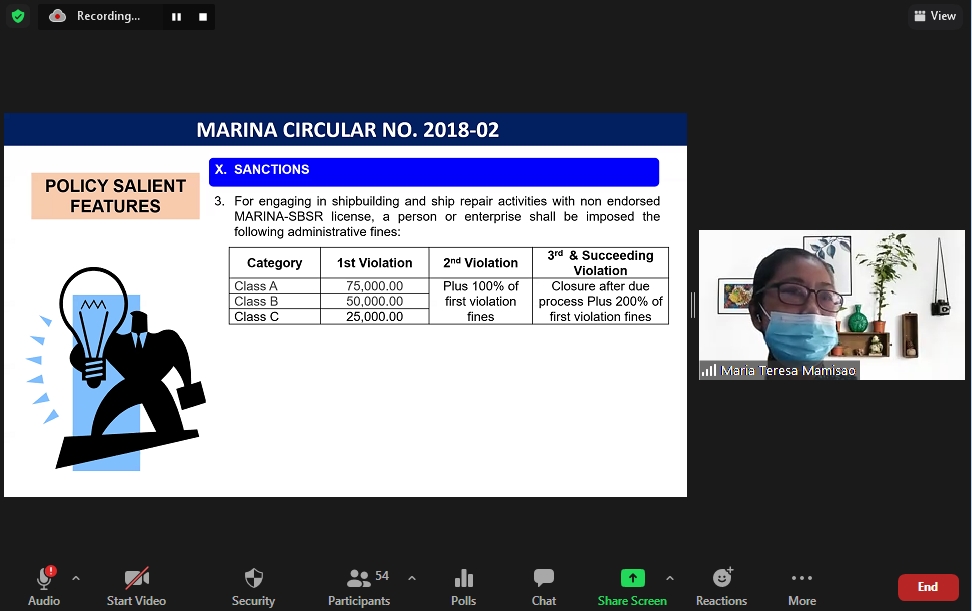Open the View layout menu
This screenshot has width=972, height=611.
pyautogui.click(x=935, y=16)
